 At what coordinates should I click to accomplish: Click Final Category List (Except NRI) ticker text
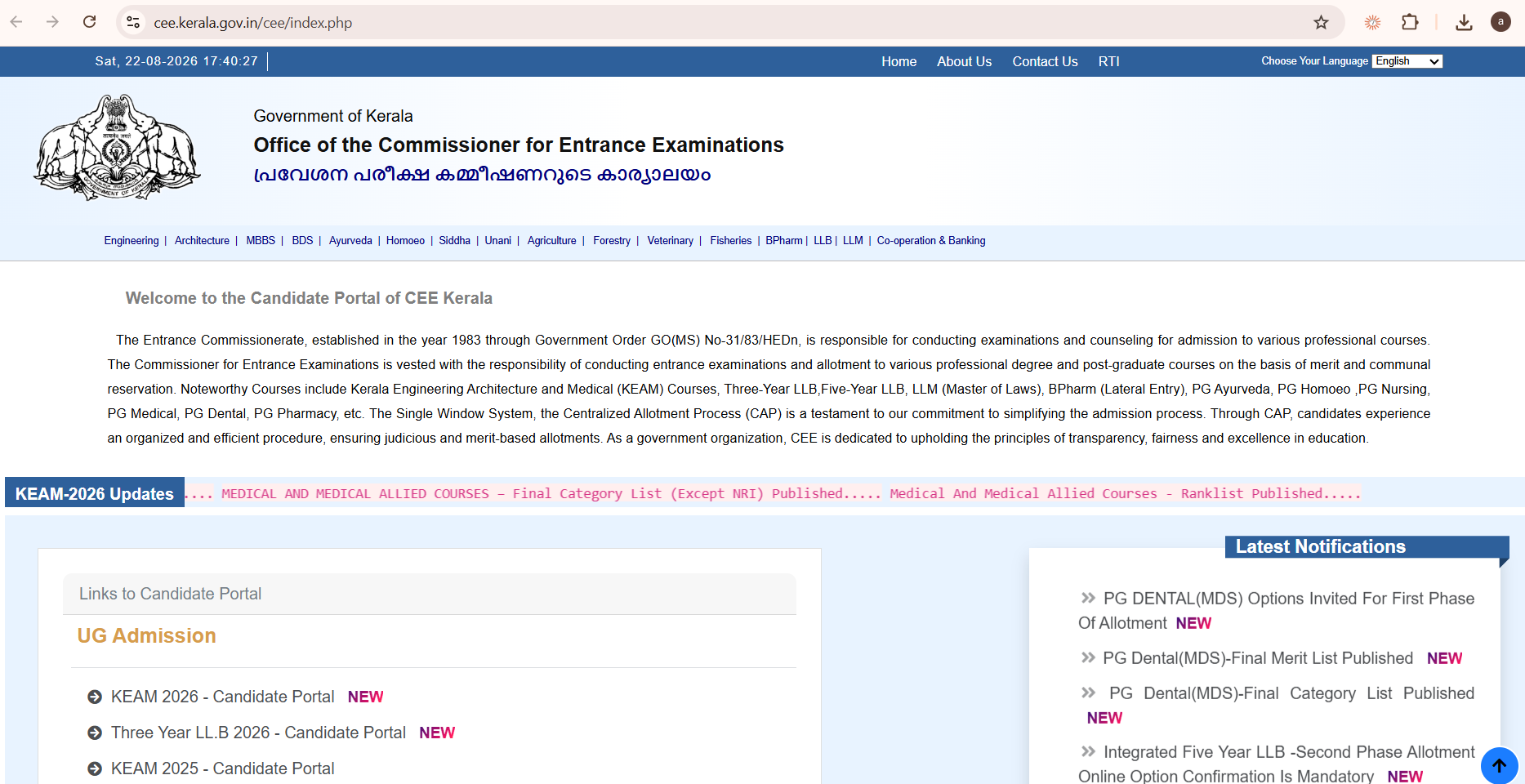pos(551,493)
